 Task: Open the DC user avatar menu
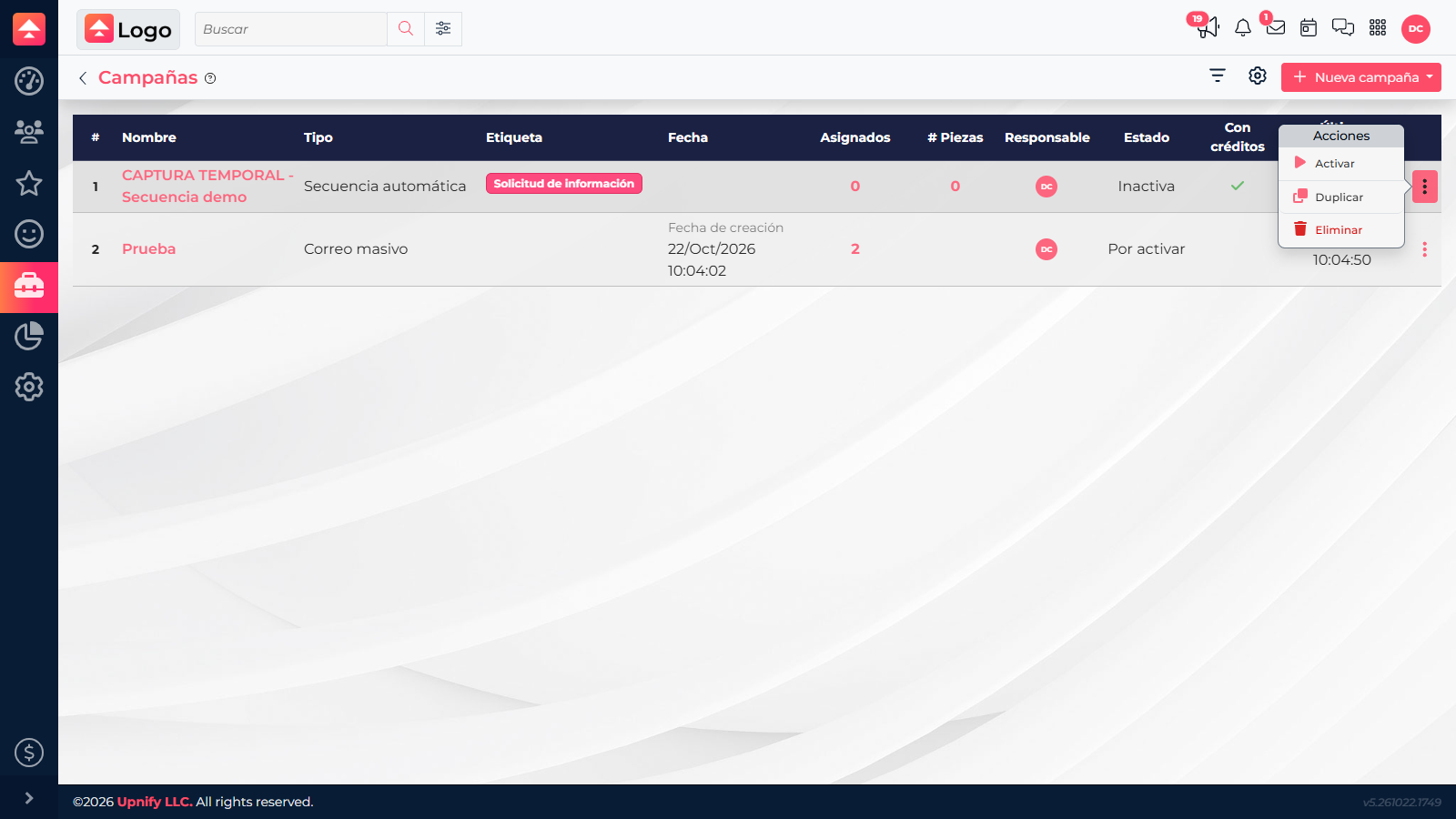(1416, 29)
